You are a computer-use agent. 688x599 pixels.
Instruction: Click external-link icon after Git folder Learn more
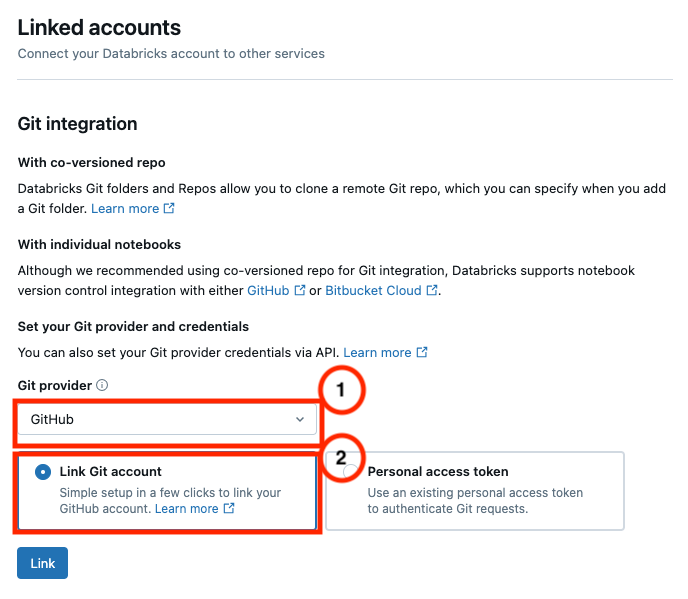coord(170,209)
